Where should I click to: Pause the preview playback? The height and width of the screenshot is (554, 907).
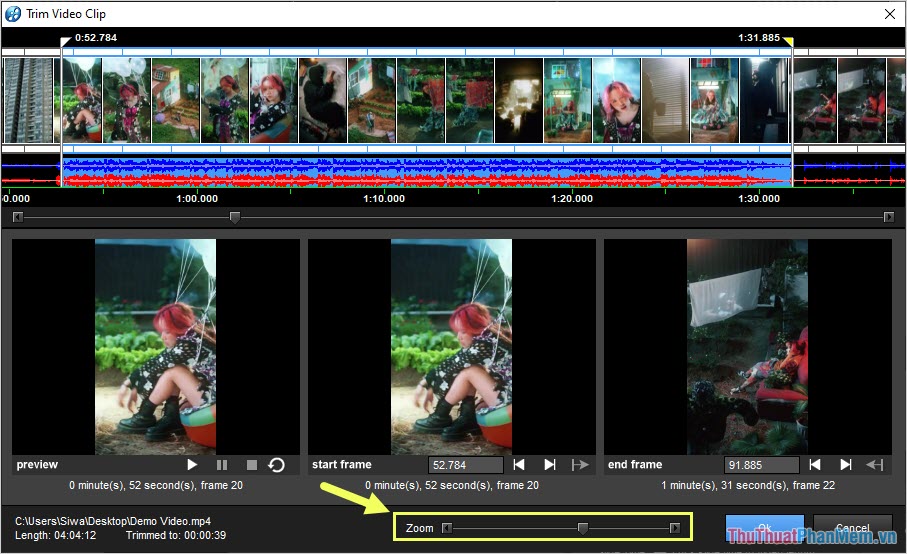pos(222,464)
